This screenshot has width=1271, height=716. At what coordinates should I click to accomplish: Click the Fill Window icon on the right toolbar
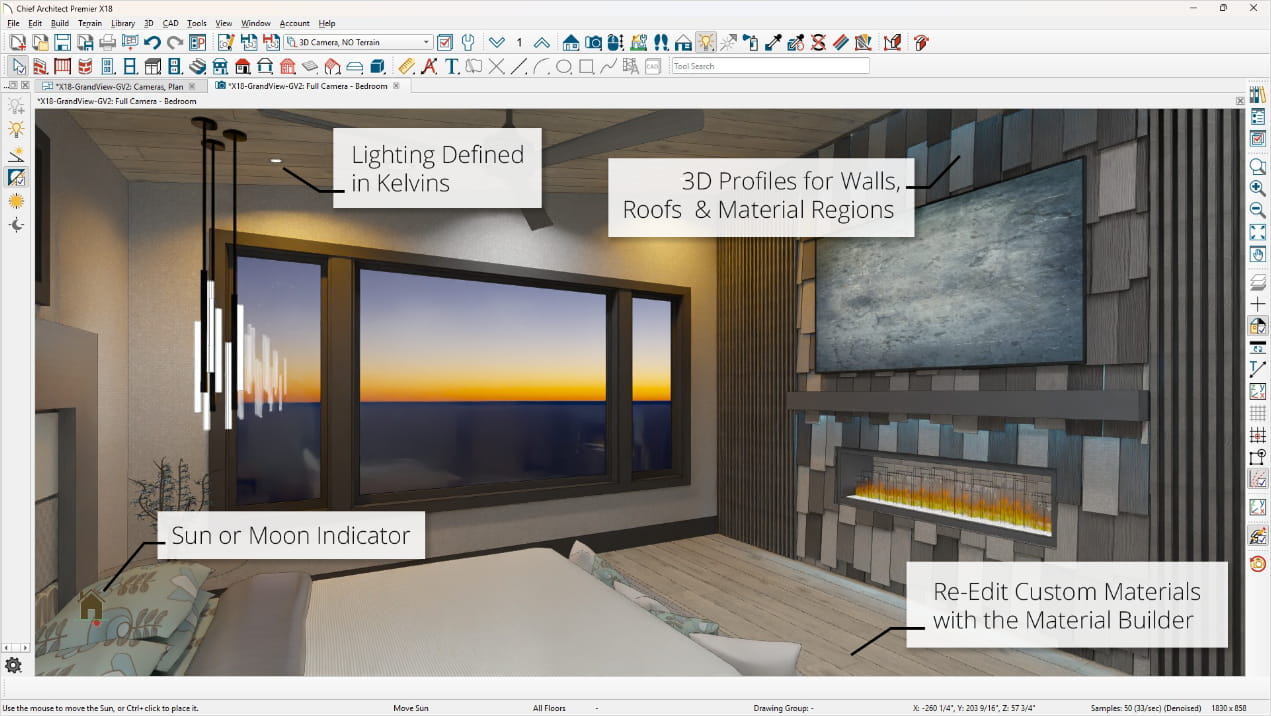(x=1258, y=232)
